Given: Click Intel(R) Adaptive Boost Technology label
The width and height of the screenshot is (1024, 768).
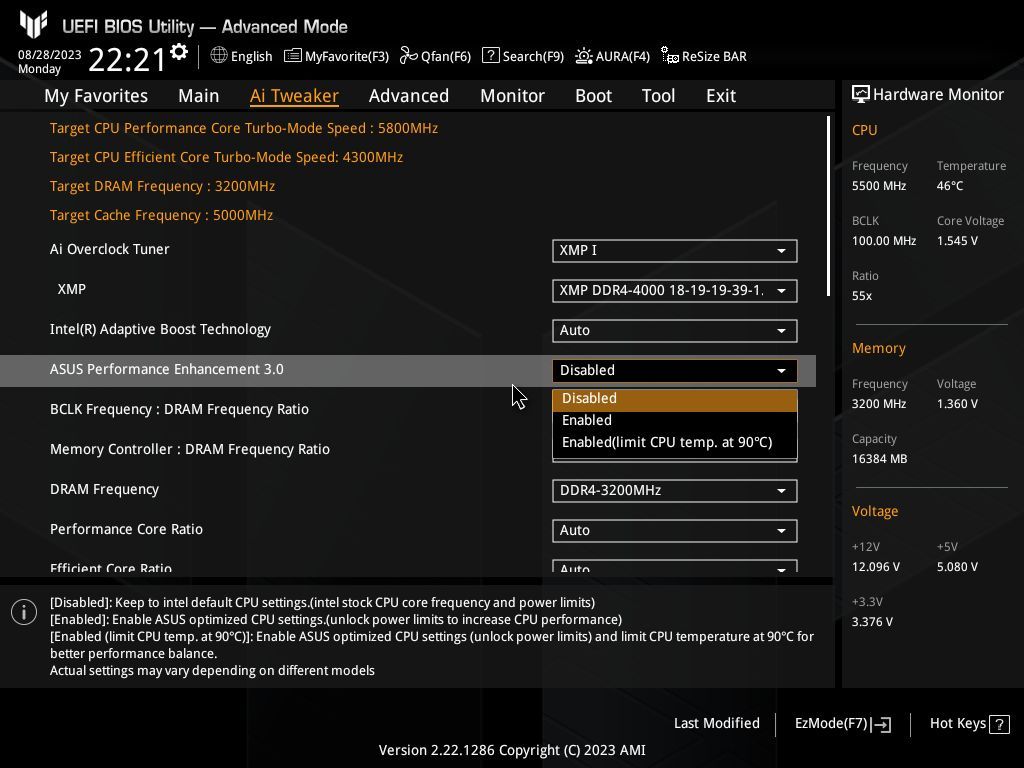Looking at the screenshot, I should [160, 330].
